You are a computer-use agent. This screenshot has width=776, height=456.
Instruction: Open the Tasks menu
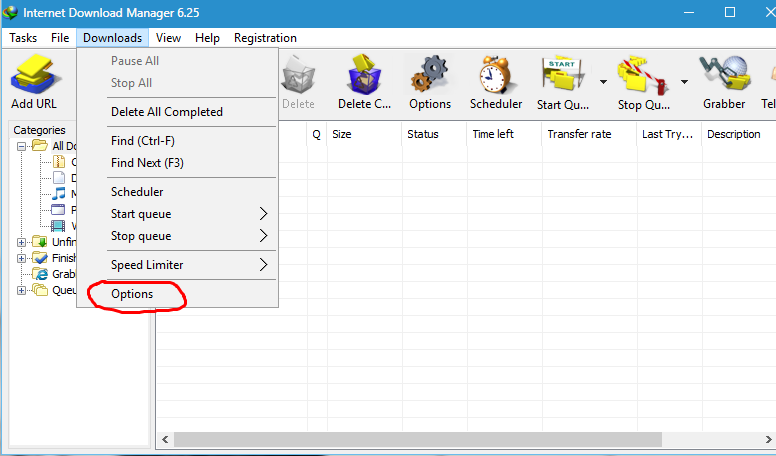[23, 38]
